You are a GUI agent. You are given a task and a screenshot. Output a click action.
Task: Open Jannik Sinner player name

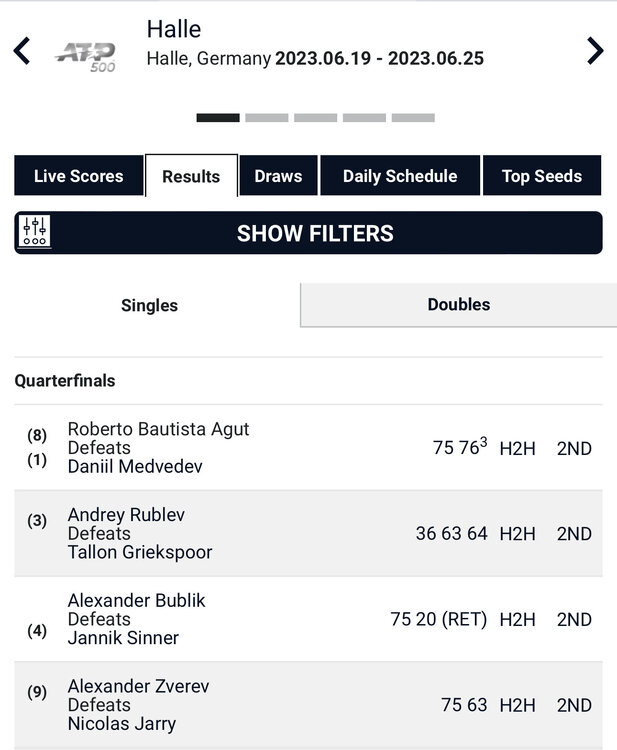click(x=123, y=638)
